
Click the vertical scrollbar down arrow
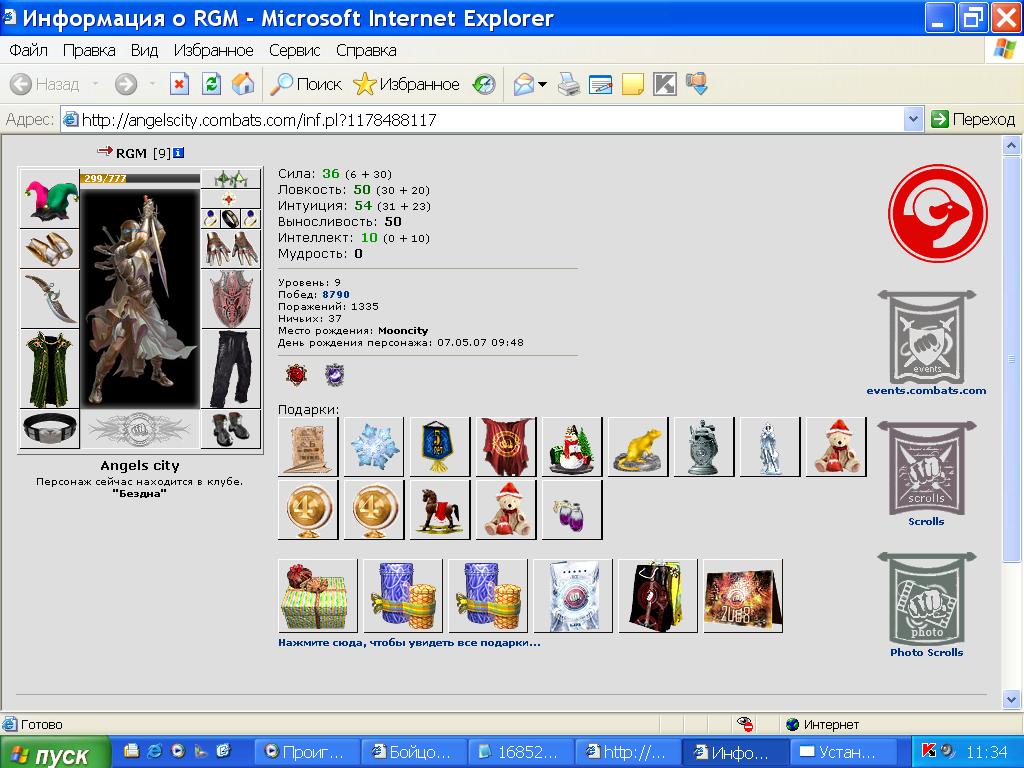click(x=1011, y=699)
